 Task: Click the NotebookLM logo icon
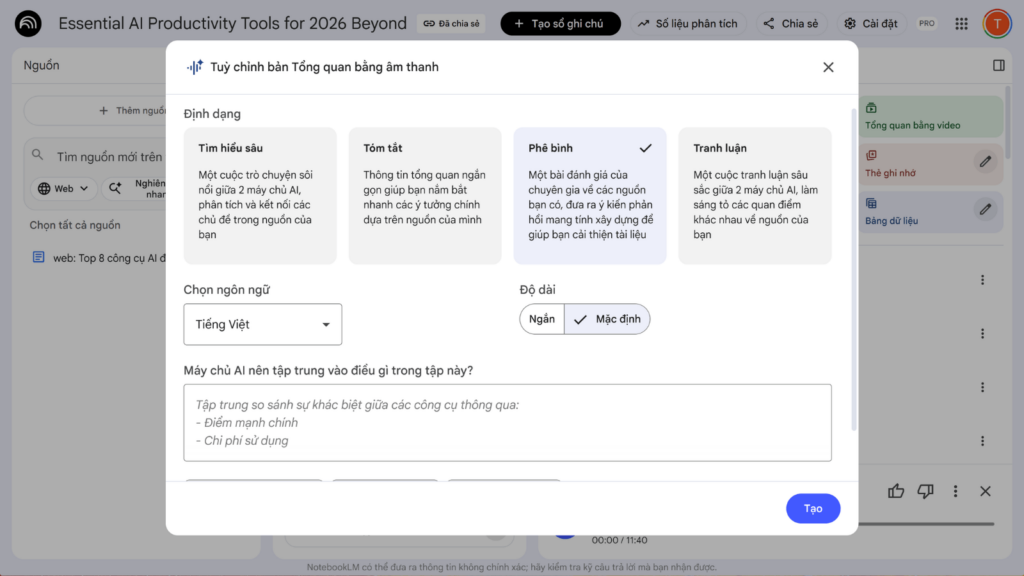pos(28,23)
